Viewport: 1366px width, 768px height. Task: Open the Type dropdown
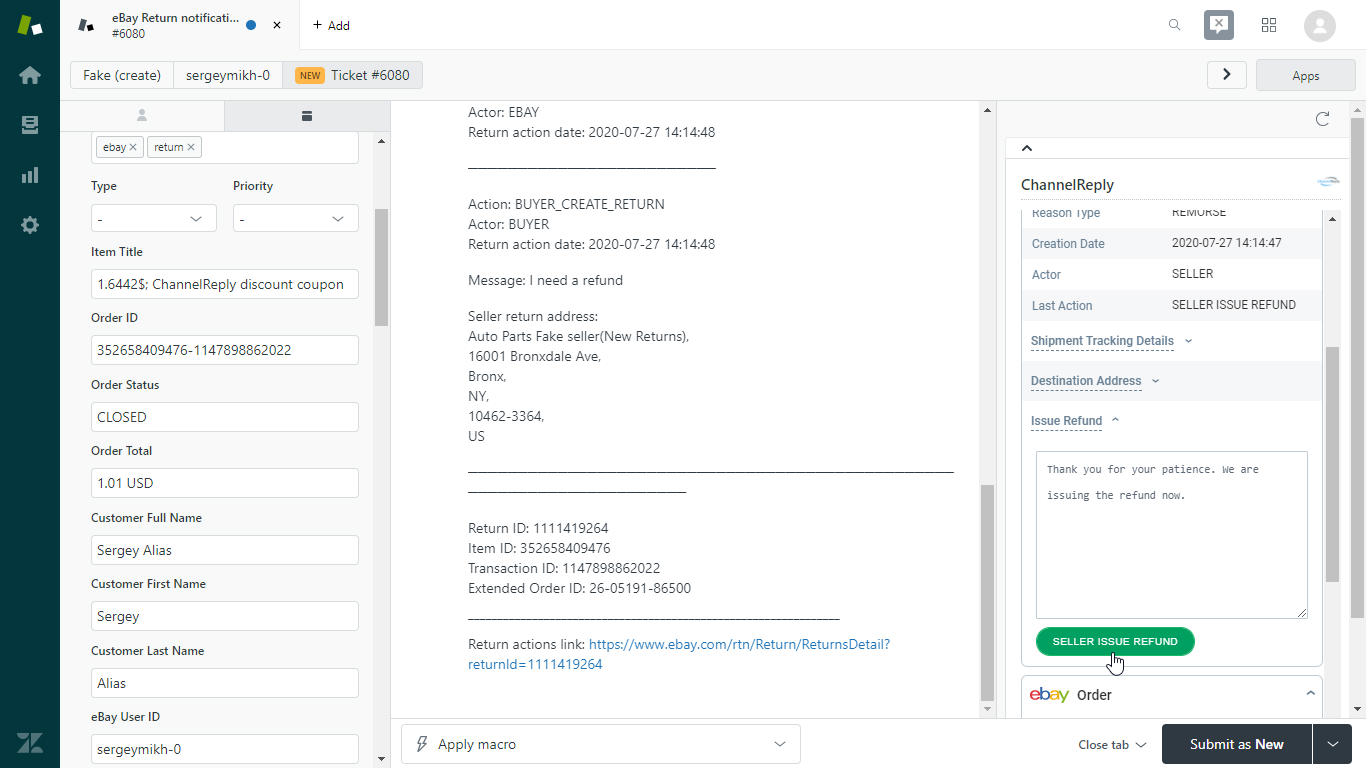(154, 218)
